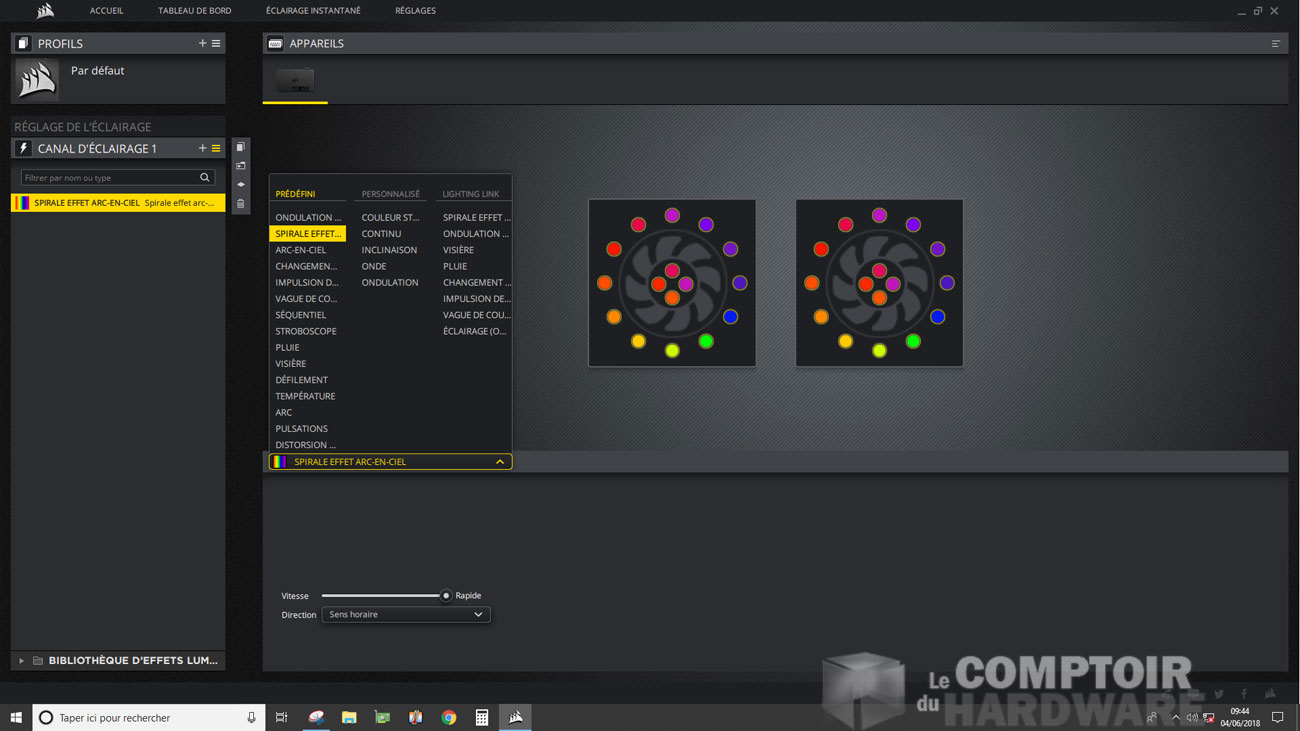Click the Appareils panel menu icon

coord(1276,43)
